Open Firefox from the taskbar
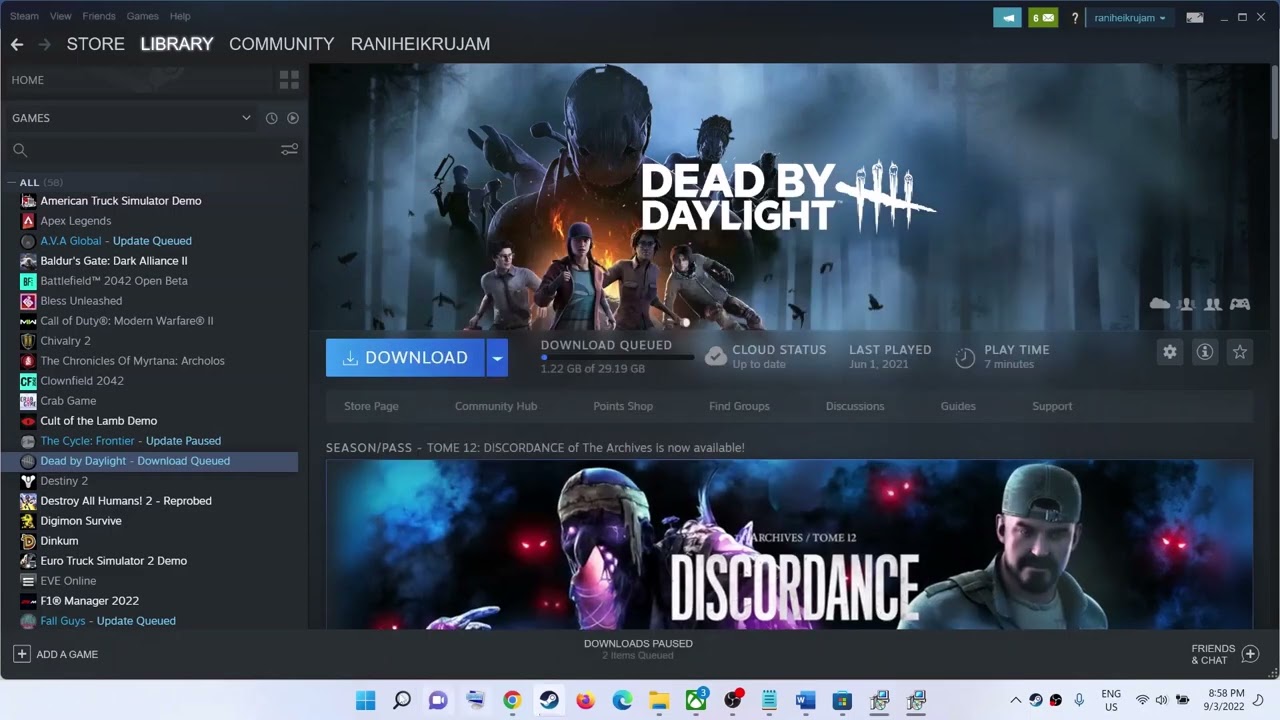Image resolution: width=1280 pixels, height=720 pixels. (x=586, y=700)
